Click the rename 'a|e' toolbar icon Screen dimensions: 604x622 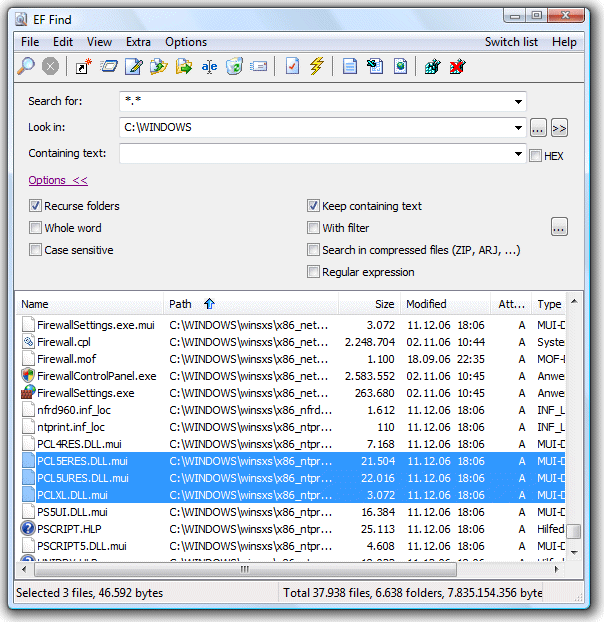point(209,66)
